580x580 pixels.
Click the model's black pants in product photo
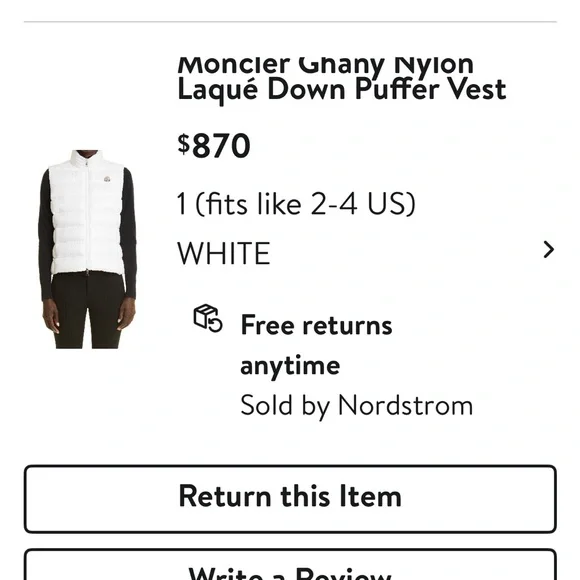(87, 311)
